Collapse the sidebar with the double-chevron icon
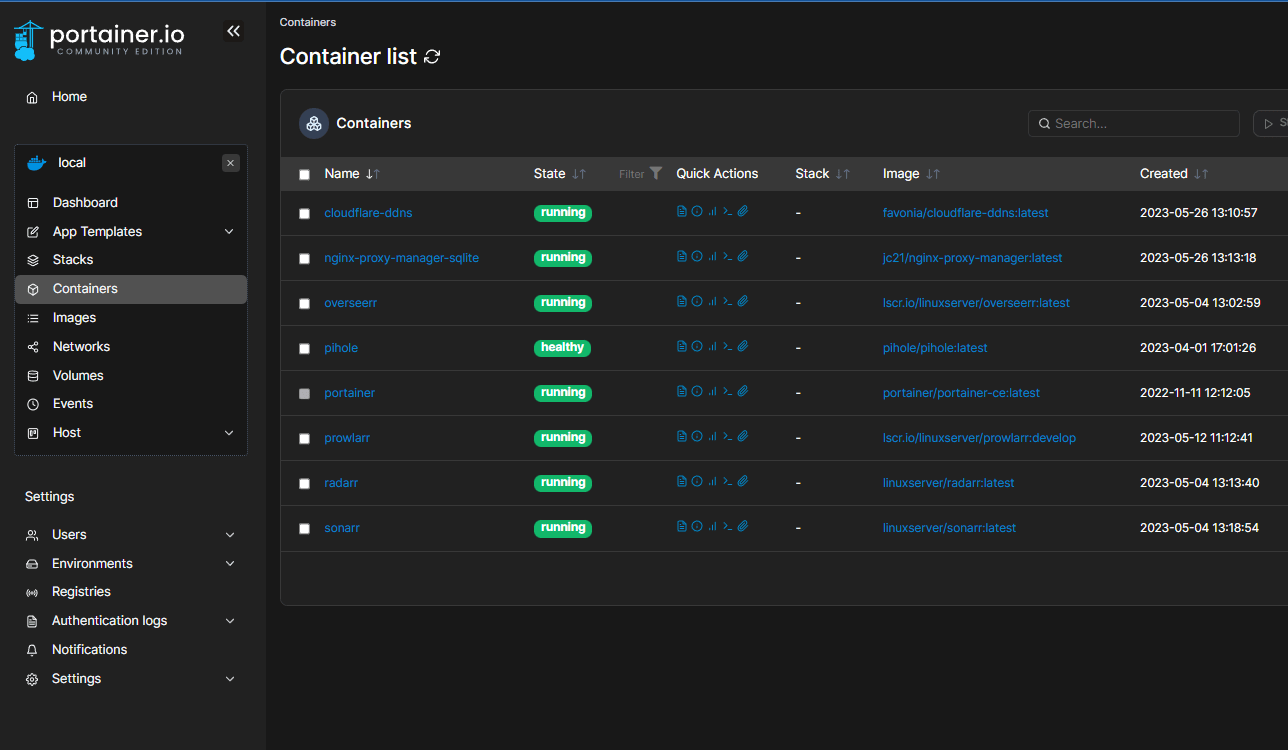This screenshot has height=750, width=1288. (233, 31)
